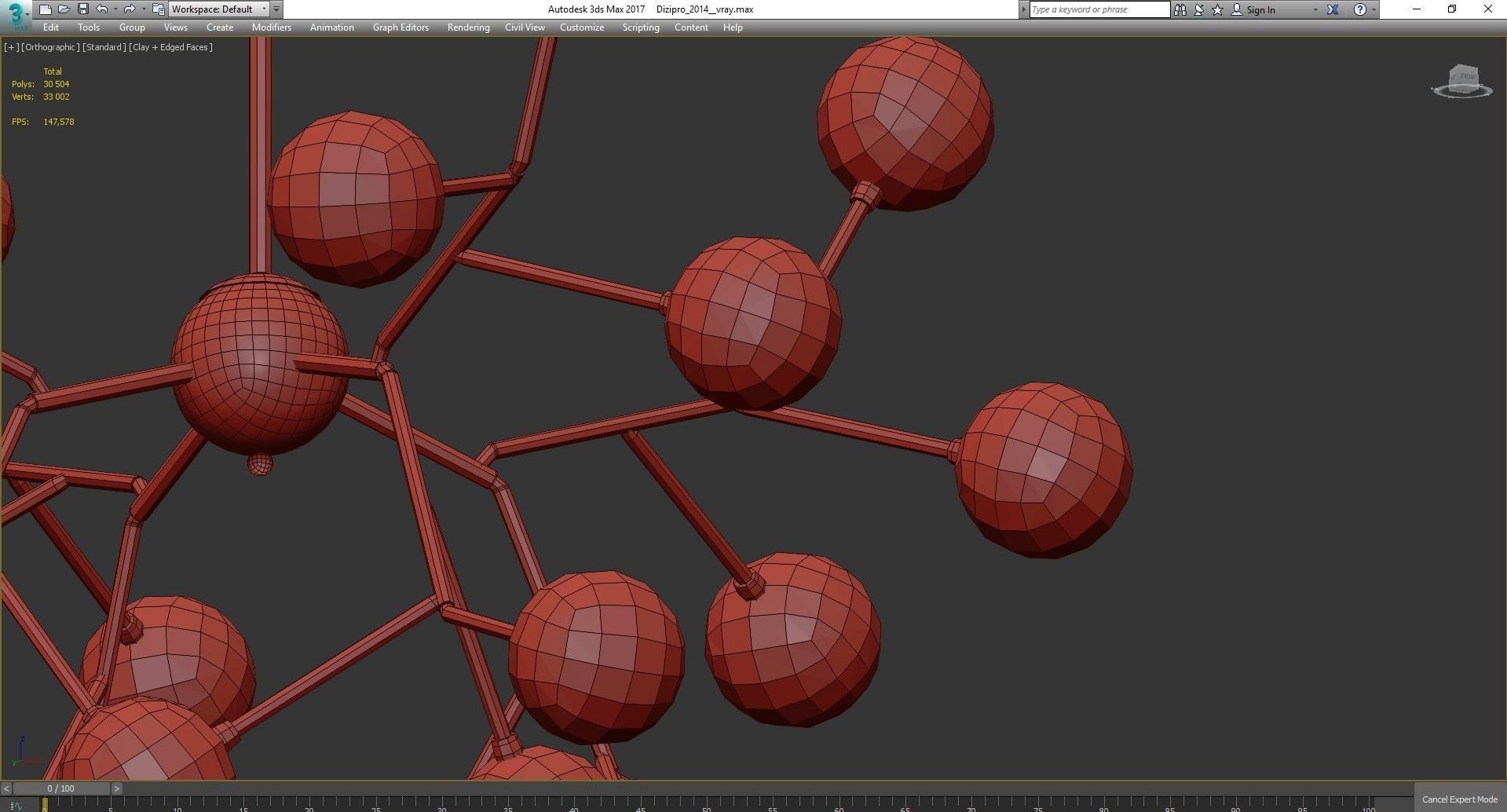
Task: Go to previous frame arrow button
Action: [6, 788]
